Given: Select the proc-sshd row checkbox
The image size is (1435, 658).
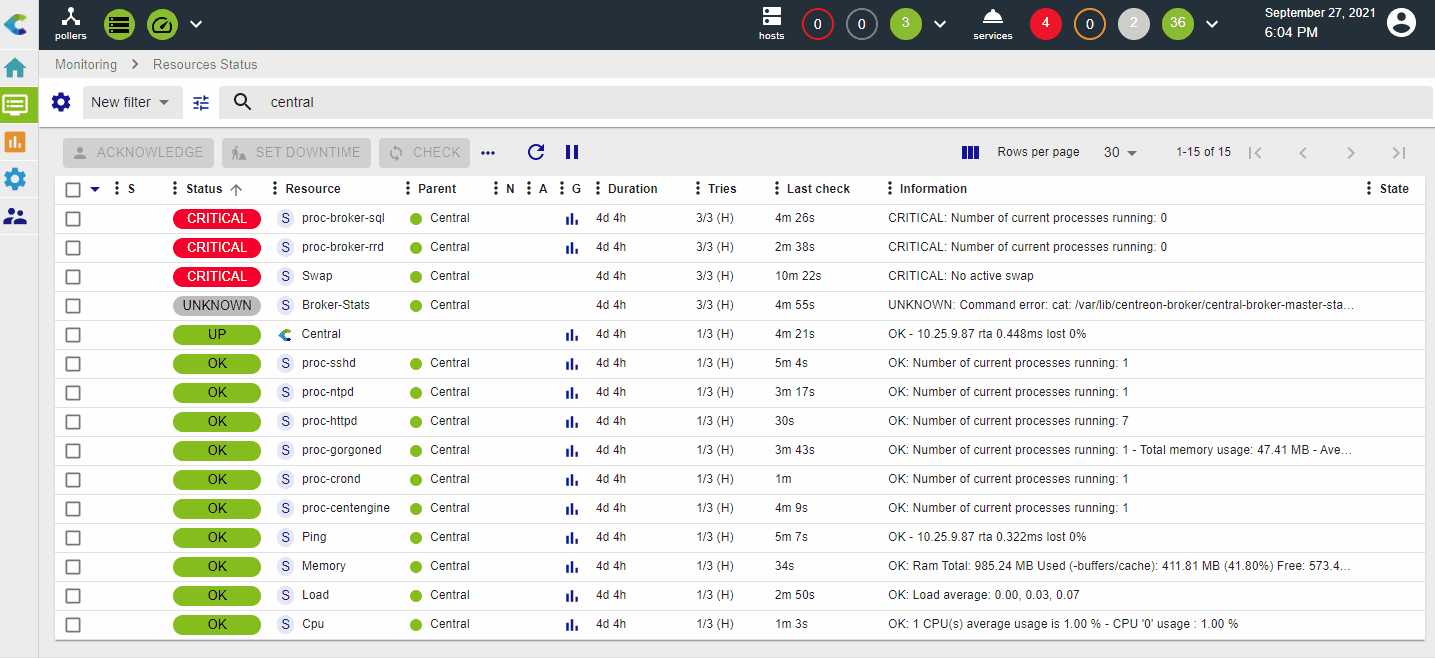Looking at the screenshot, I should point(73,364).
